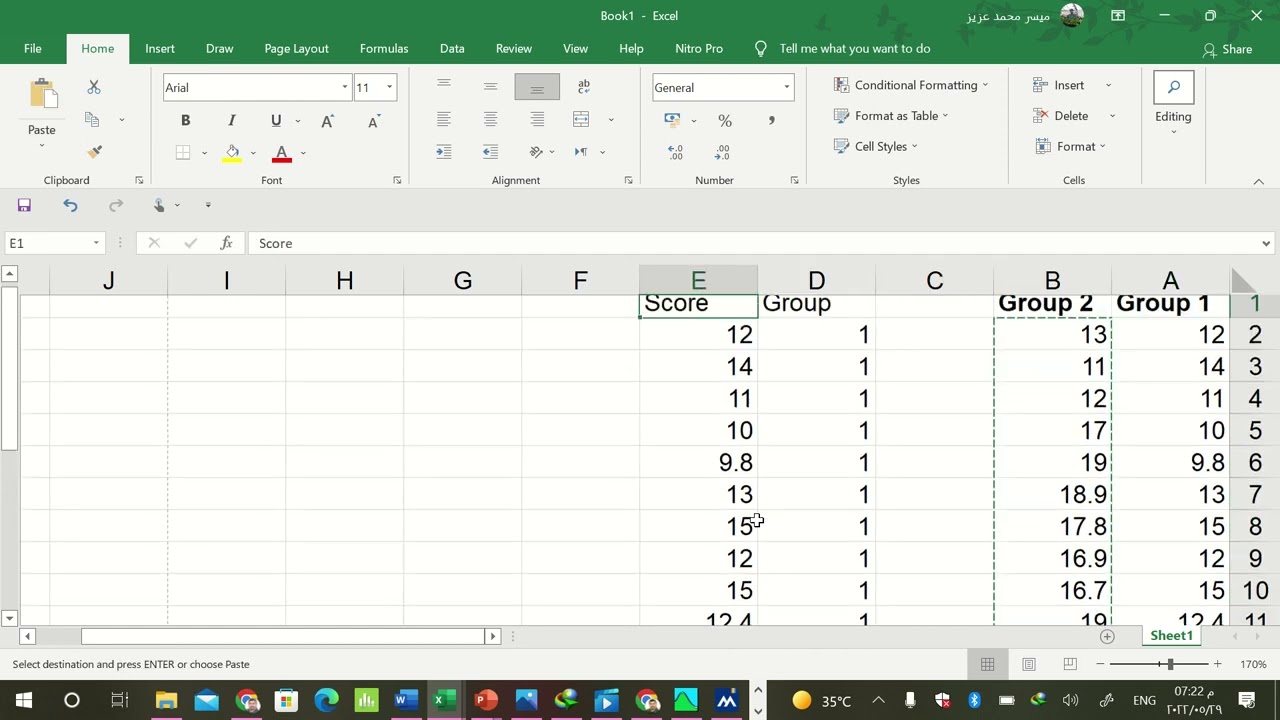Apply Percent Style format
The height and width of the screenshot is (720, 1280).
[x=725, y=121]
